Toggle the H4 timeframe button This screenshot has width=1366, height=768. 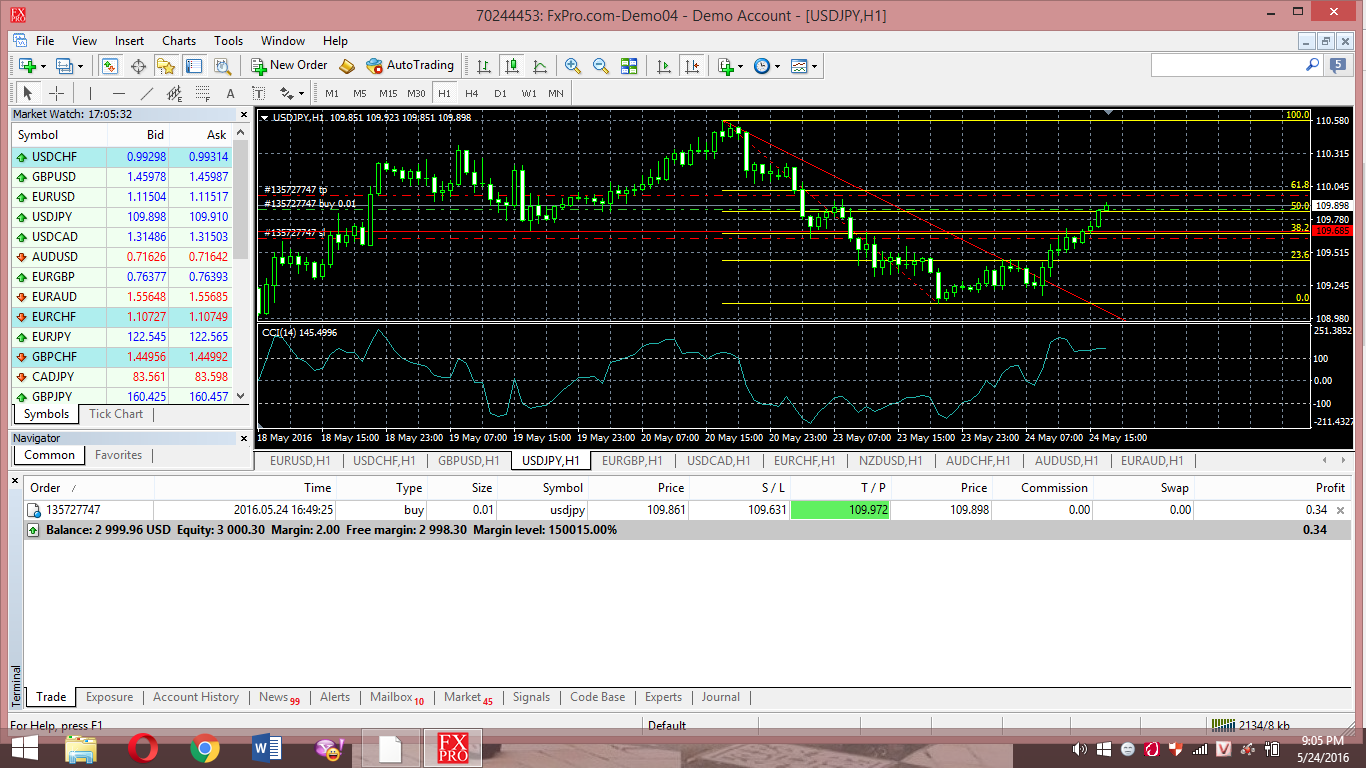(x=472, y=93)
